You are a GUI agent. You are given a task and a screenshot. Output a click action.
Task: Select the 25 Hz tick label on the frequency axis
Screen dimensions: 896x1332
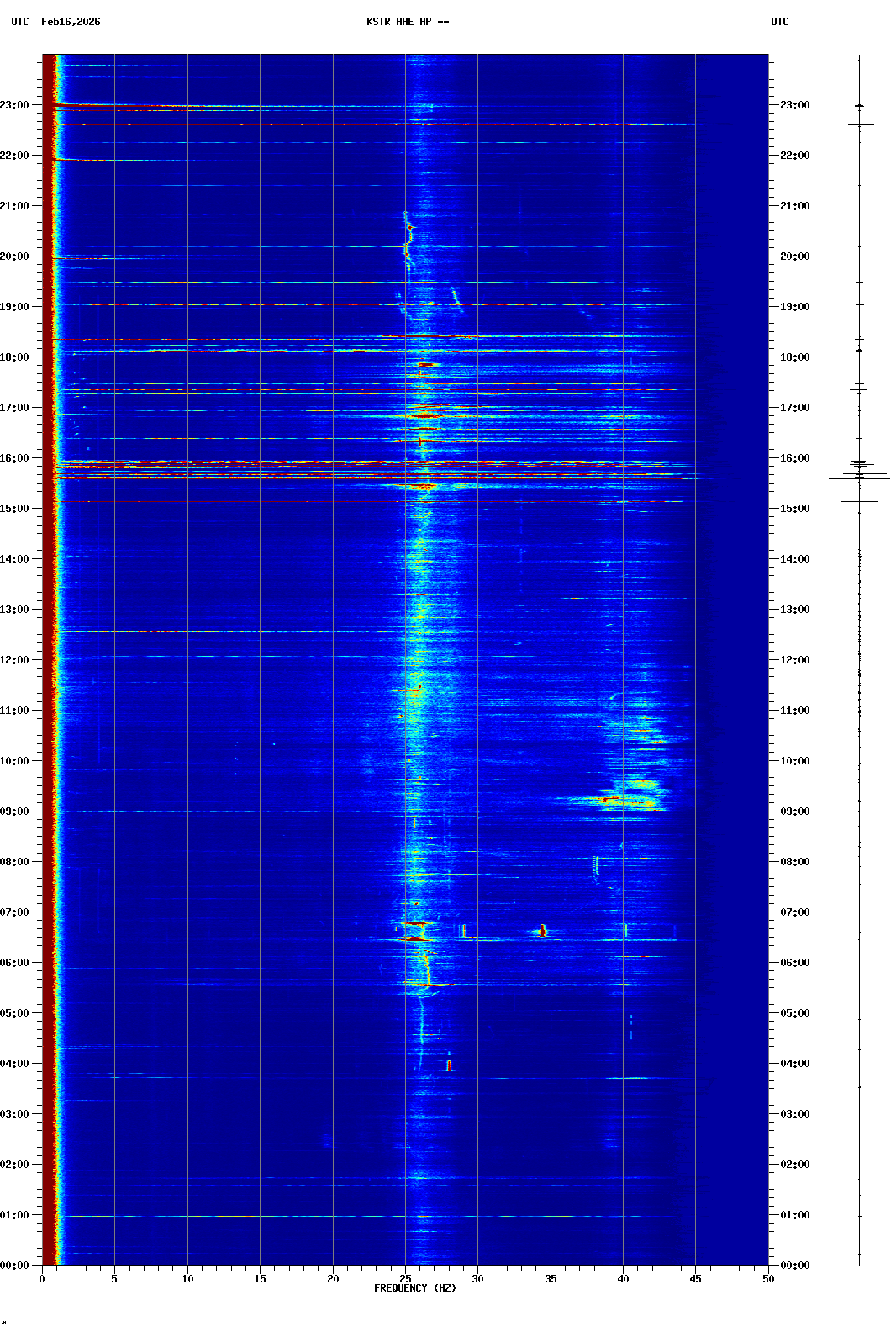click(x=405, y=1278)
